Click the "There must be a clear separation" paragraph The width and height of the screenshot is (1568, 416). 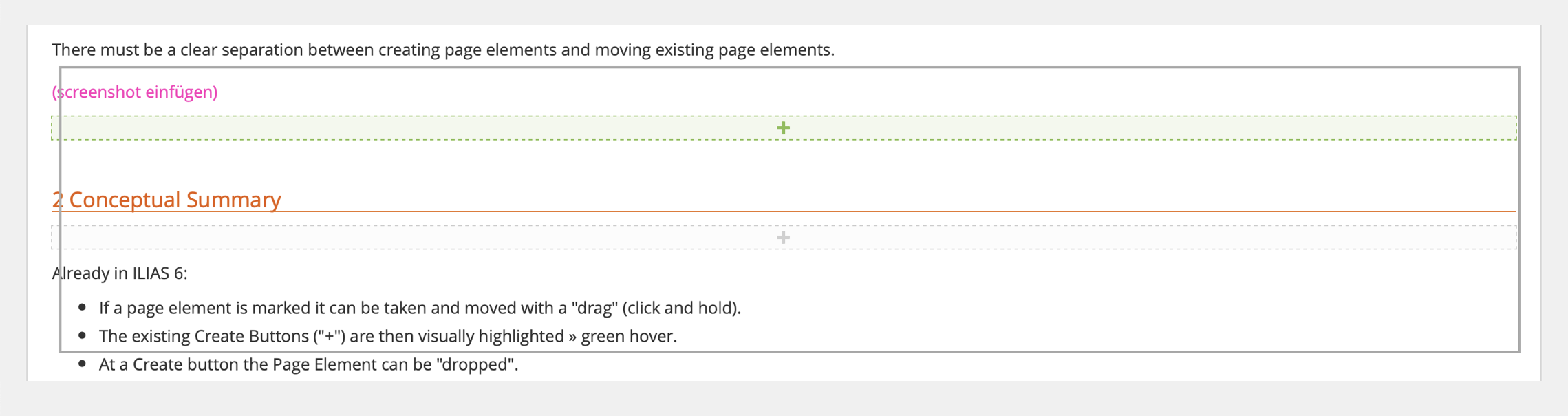[443, 50]
